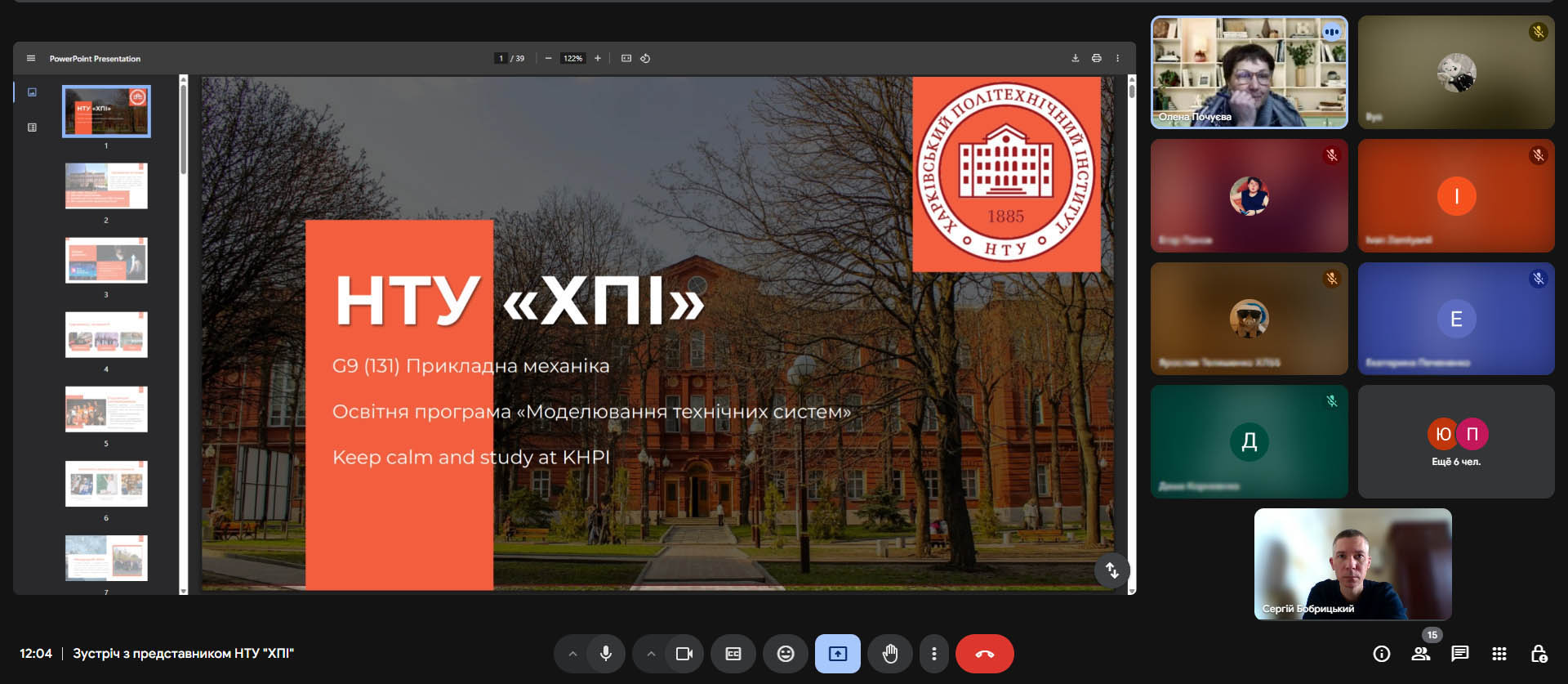
Task: Open slide 3 thumbnail
Action: 106,260
